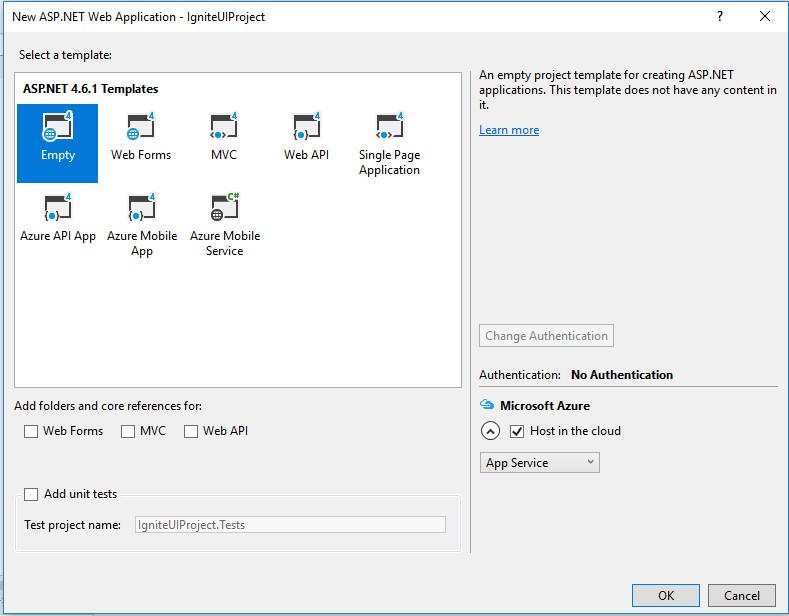Image resolution: width=789 pixels, height=616 pixels.
Task: Tick the Web API references checkbox
Action: [x=190, y=431]
